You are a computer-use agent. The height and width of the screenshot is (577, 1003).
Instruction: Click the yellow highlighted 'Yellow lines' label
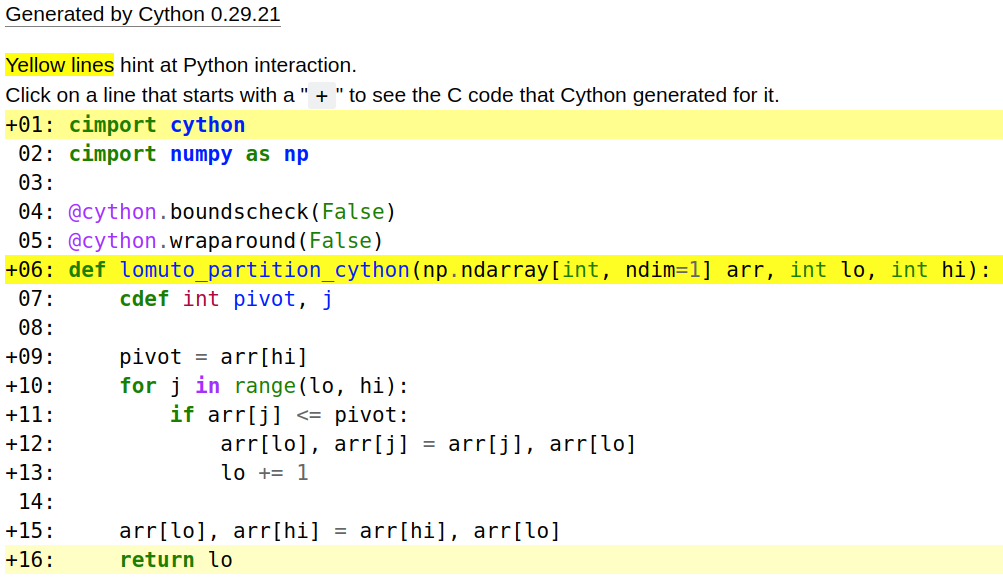click(x=60, y=66)
